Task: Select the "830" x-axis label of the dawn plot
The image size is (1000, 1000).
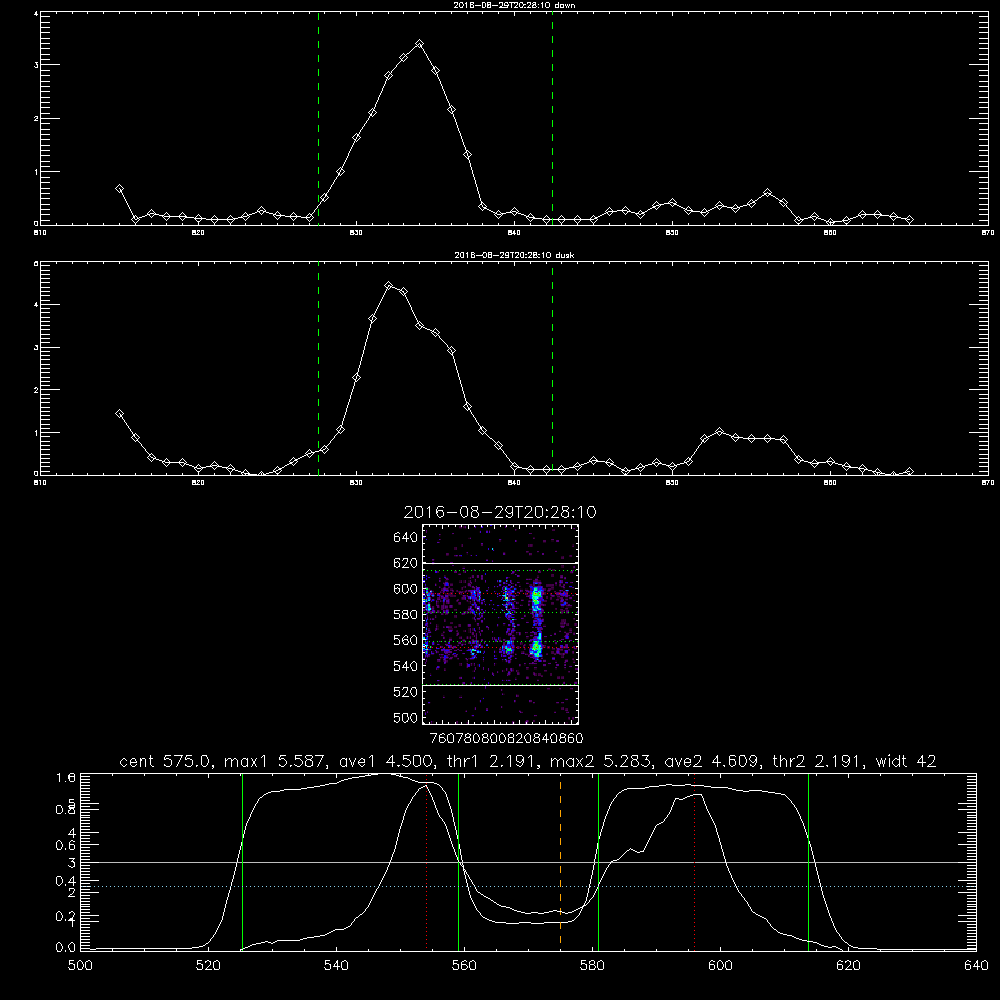Action: 356,233
